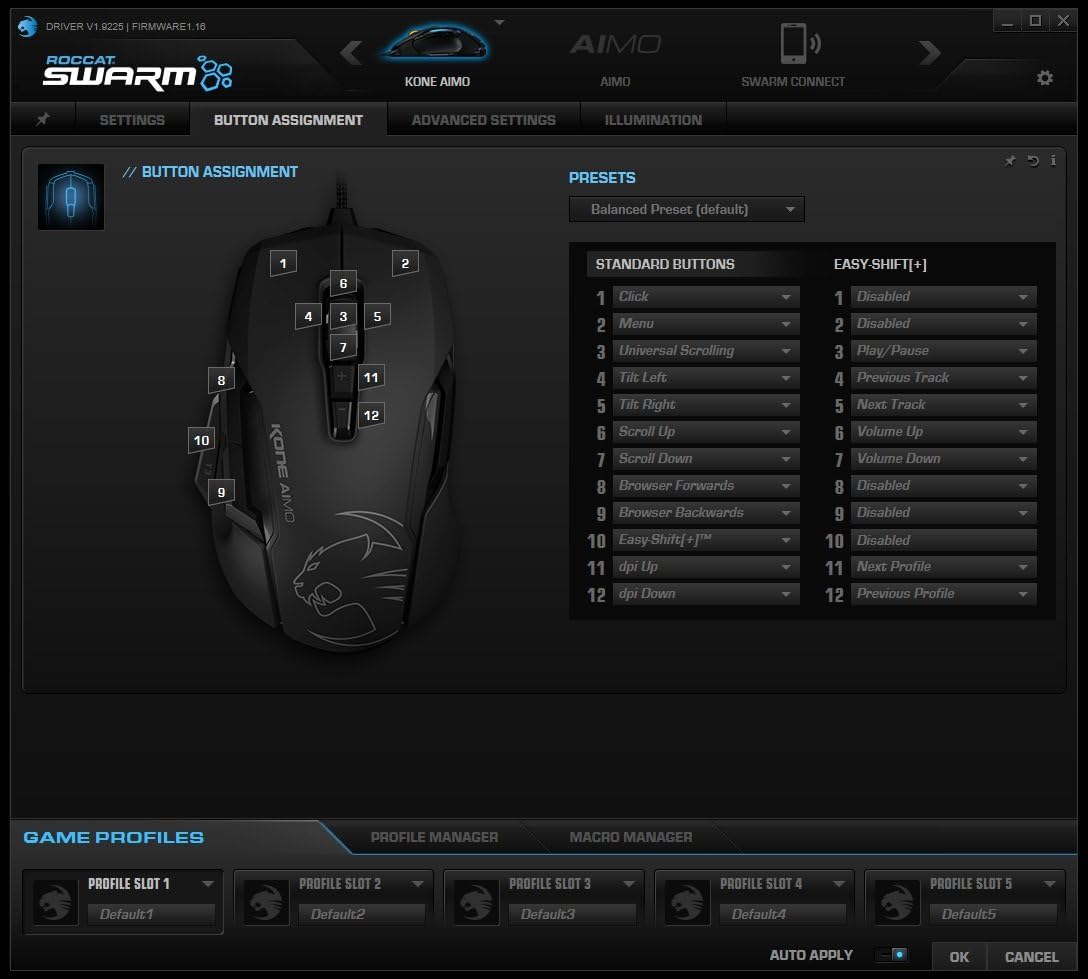Show info for Button Assignment panel

[x=1053, y=161]
